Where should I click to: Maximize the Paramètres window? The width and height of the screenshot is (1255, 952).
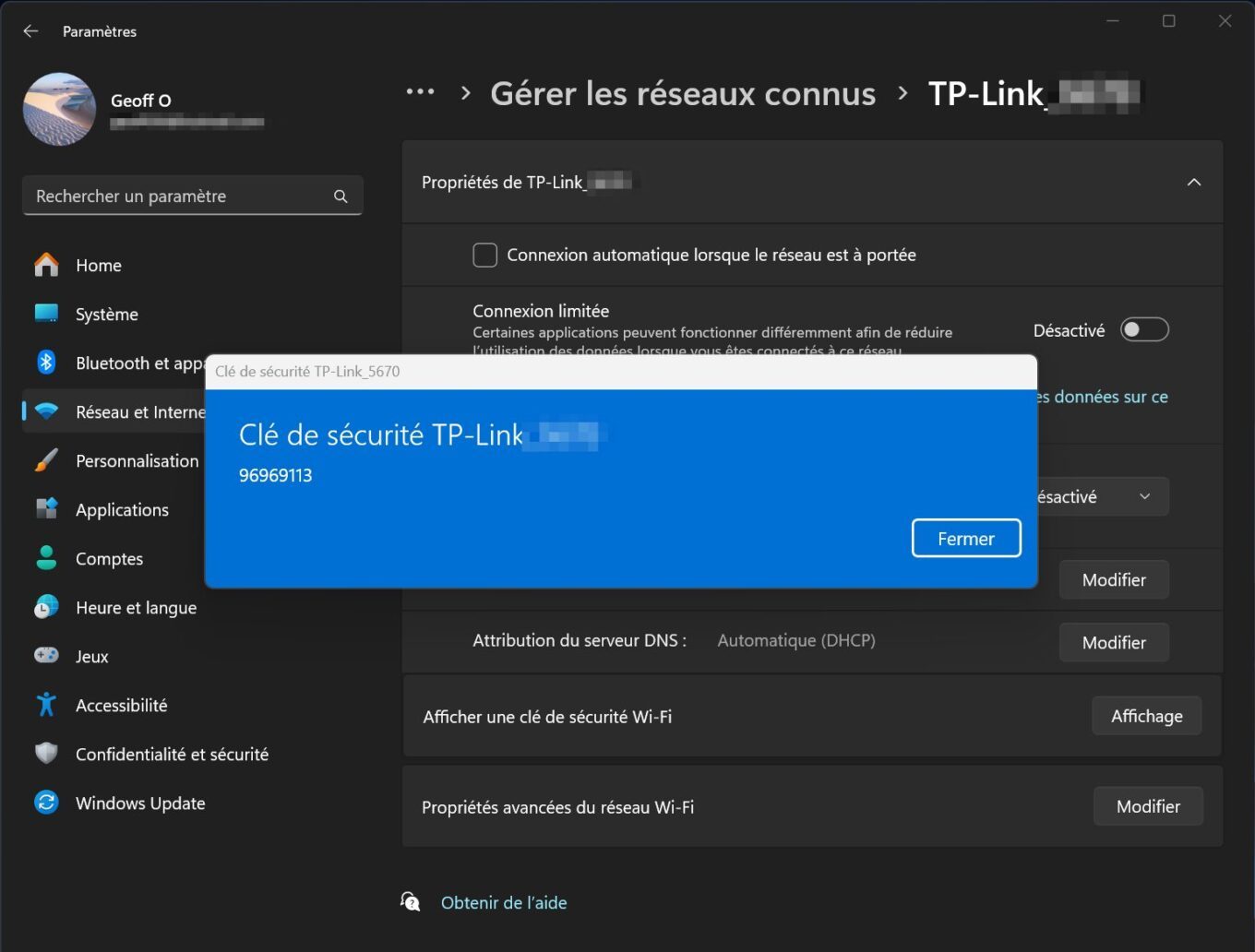pos(1169,20)
